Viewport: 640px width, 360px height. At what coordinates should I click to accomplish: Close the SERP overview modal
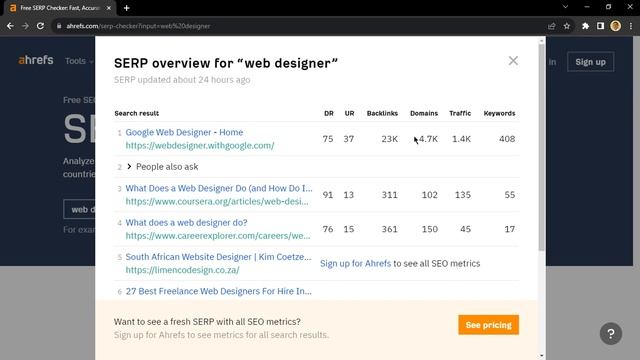(513, 61)
